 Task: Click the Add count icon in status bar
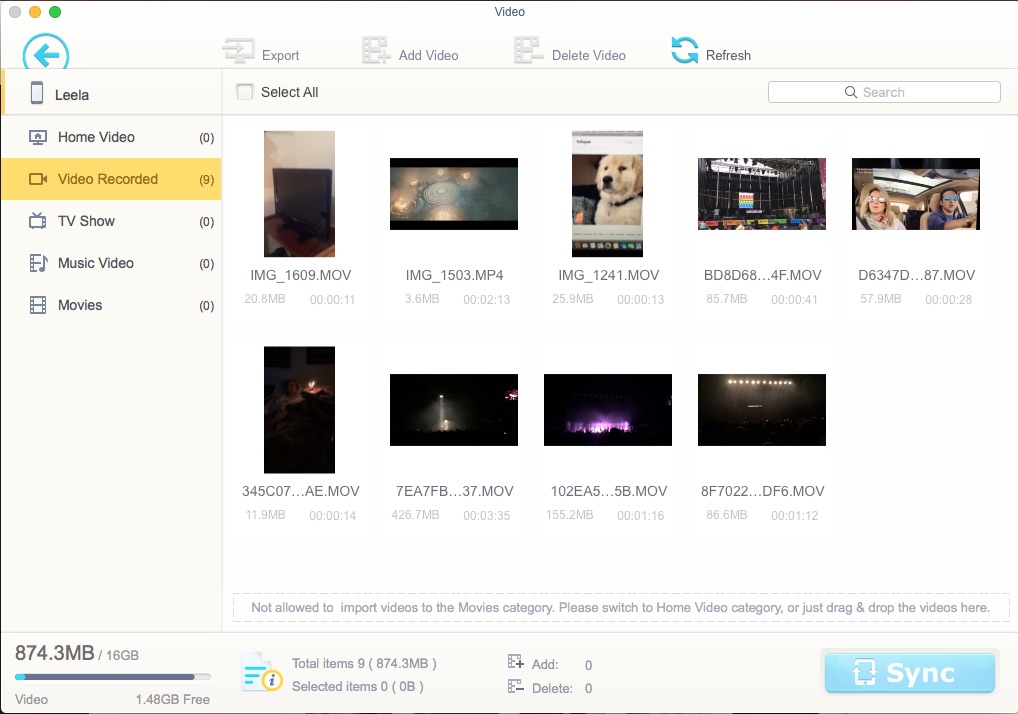(x=515, y=662)
